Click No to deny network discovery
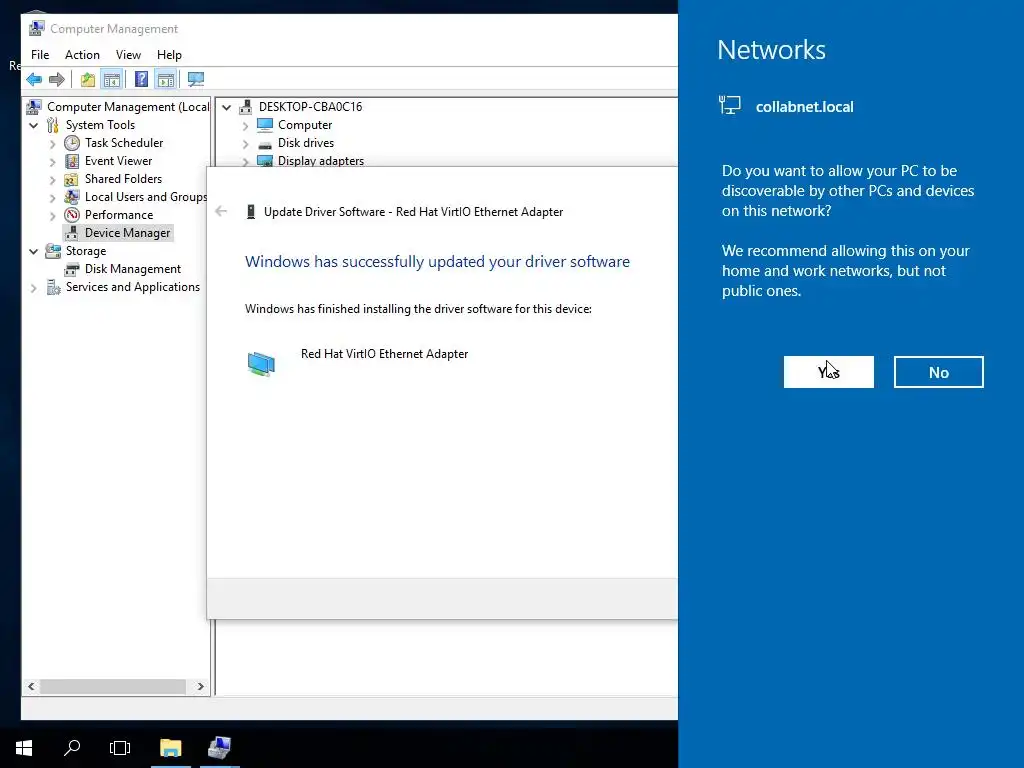Viewport: 1024px width, 768px height. (x=938, y=372)
